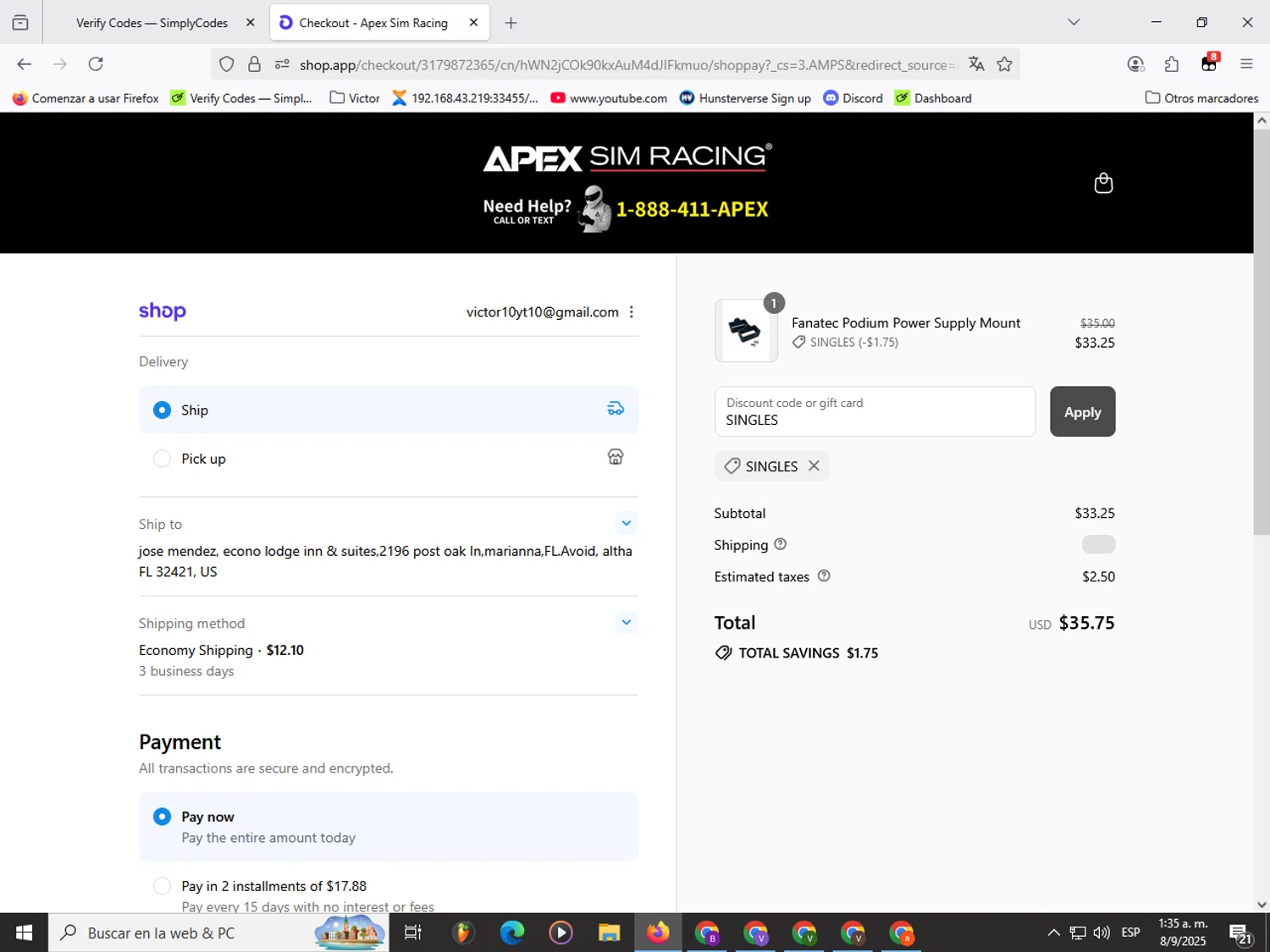Switch to Verify Codes — SimplyCodes tab

pos(152,23)
